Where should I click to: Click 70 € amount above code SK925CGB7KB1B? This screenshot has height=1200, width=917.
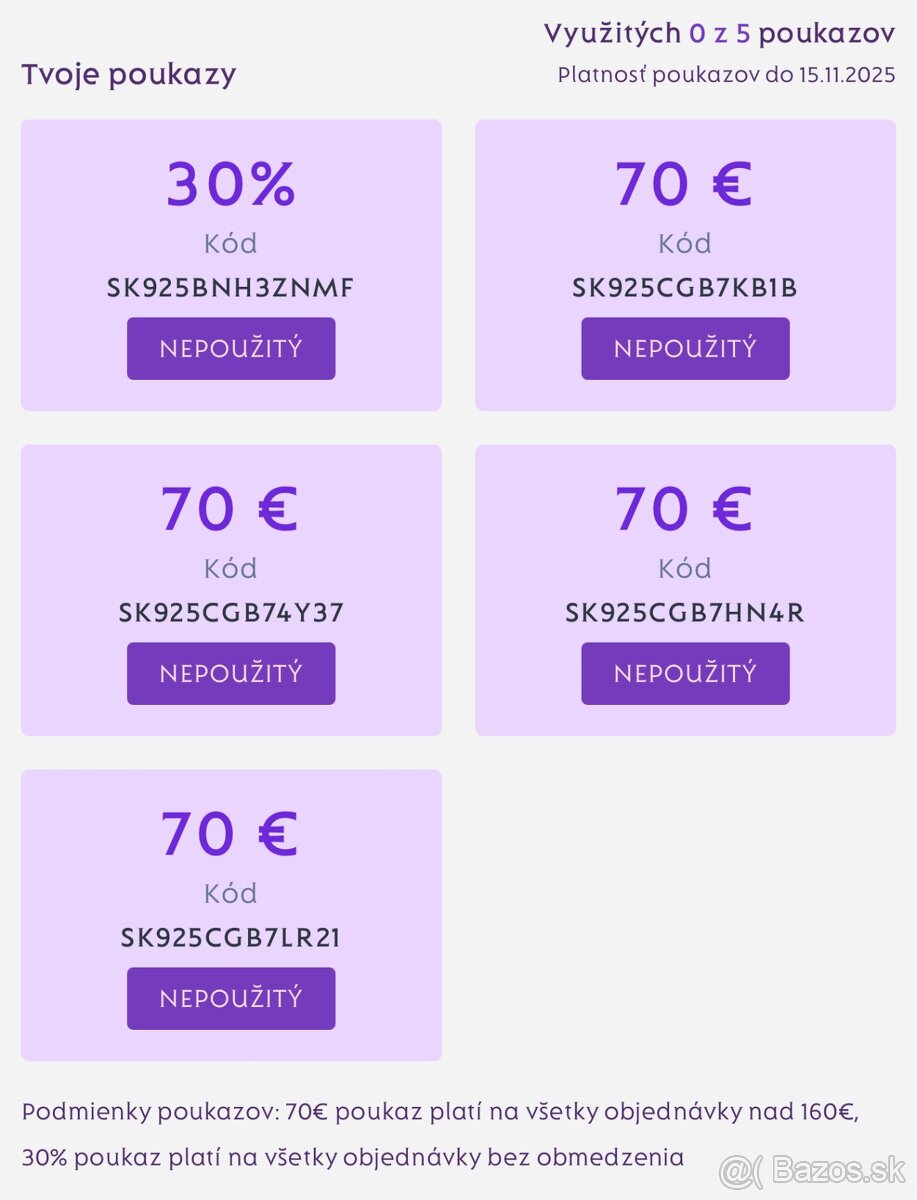point(685,184)
